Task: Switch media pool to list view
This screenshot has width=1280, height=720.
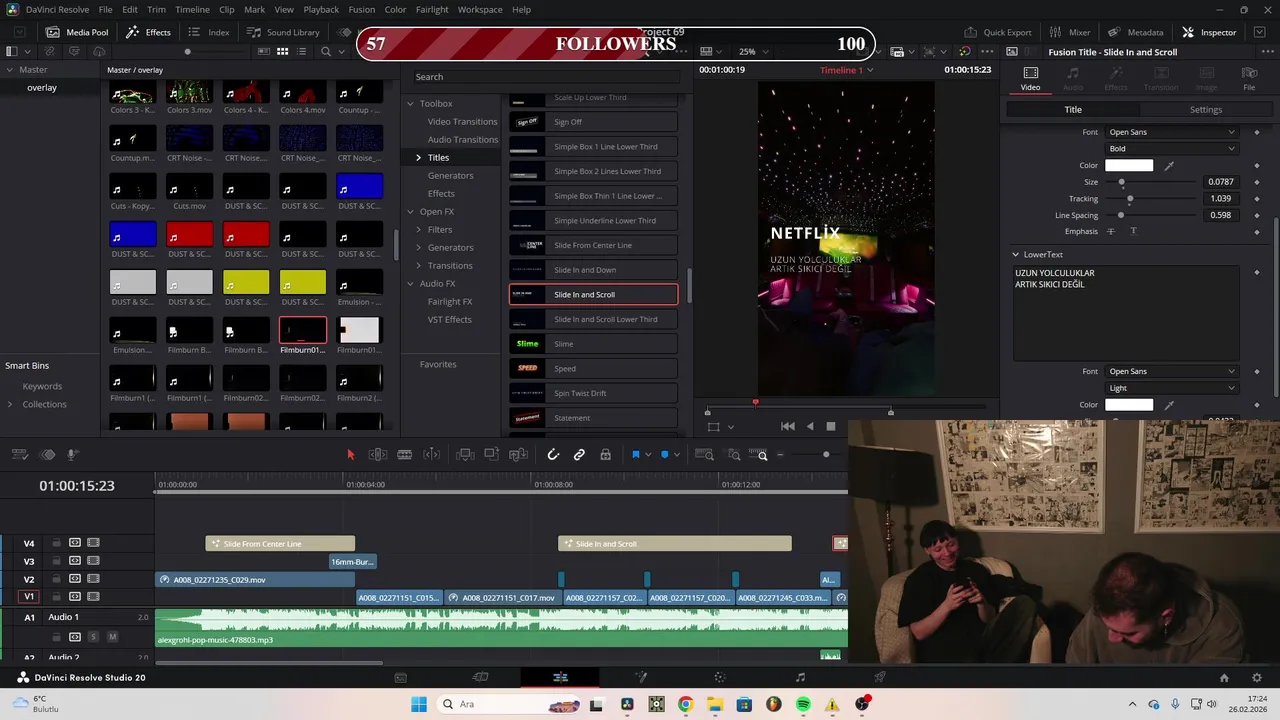Action: [x=301, y=52]
